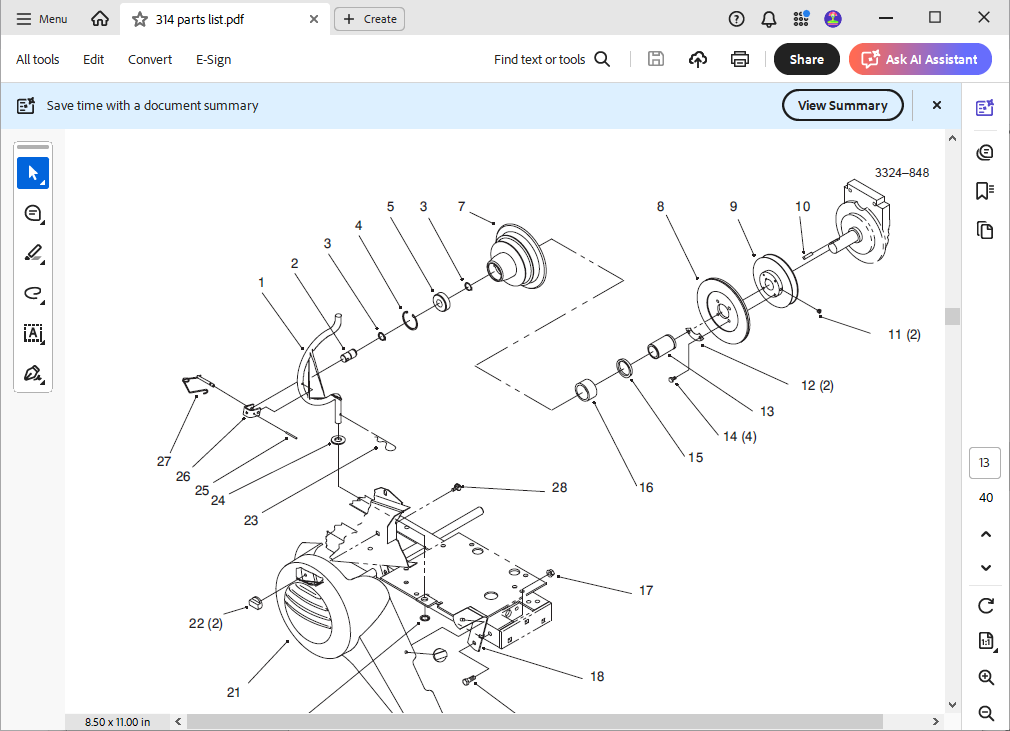
Task: Open the Bookmarks panel icon
Action: point(985,191)
